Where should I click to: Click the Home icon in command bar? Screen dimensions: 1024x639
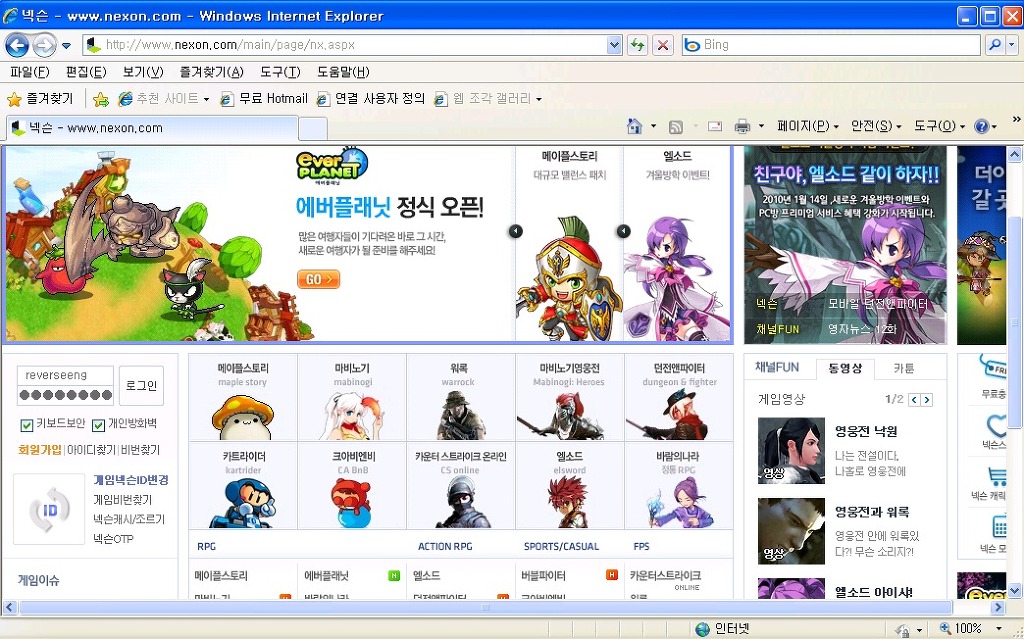[634, 126]
